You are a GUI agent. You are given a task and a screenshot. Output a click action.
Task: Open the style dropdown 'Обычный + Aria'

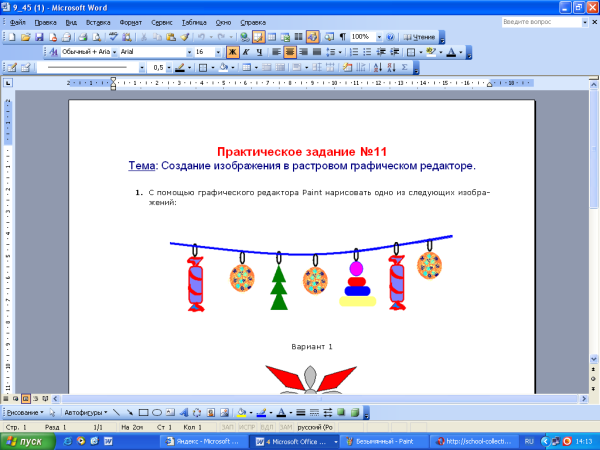tap(114, 52)
